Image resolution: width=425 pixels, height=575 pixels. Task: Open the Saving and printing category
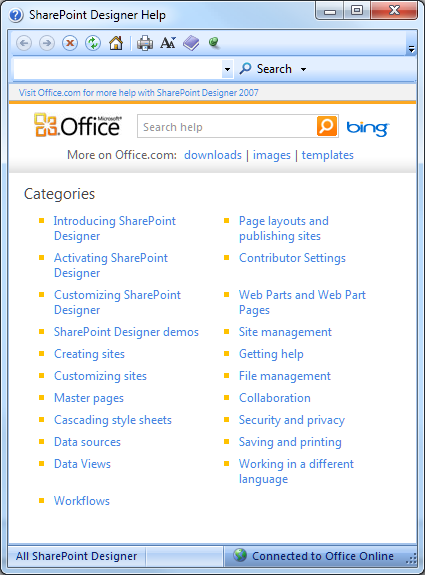pos(290,442)
